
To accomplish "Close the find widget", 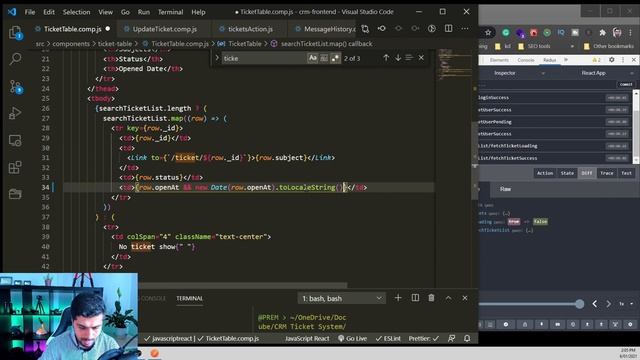I will [421, 58].
